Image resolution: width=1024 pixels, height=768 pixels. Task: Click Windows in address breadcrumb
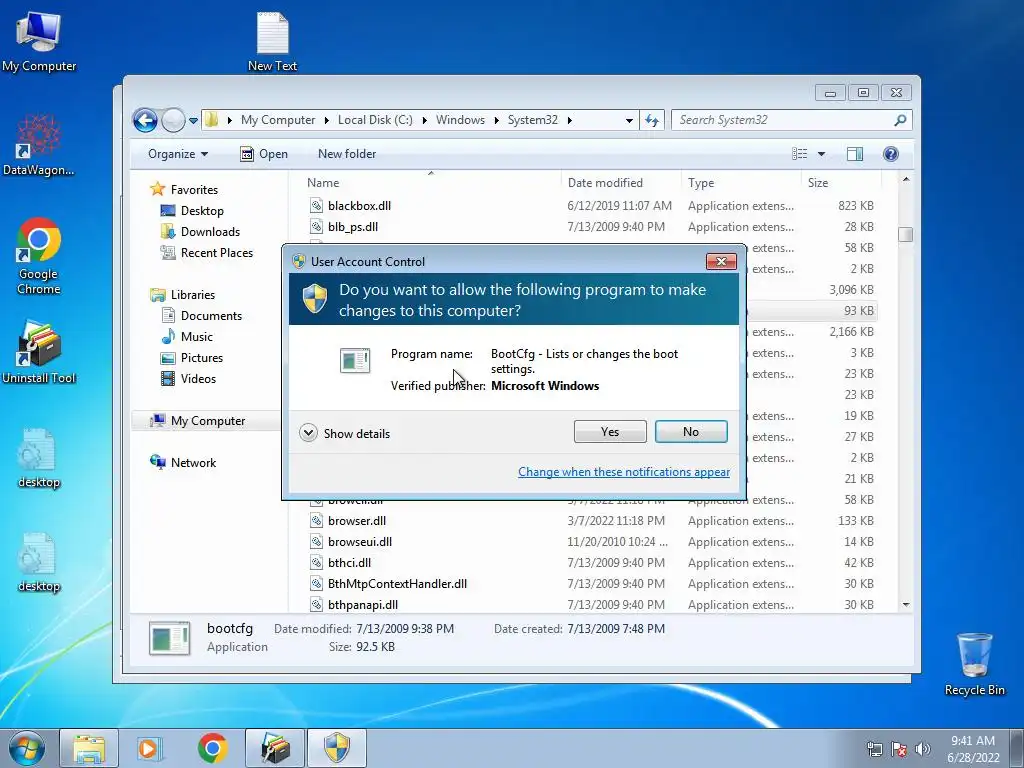(460, 120)
